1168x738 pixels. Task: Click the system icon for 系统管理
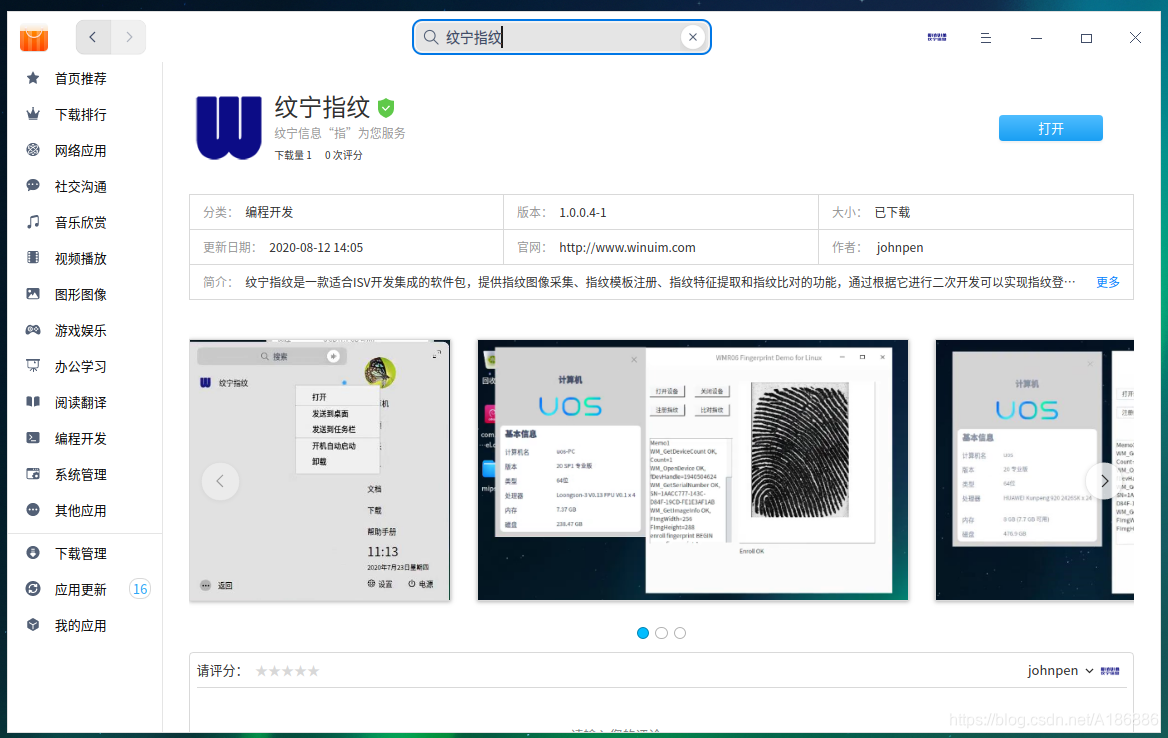pos(33,474)
